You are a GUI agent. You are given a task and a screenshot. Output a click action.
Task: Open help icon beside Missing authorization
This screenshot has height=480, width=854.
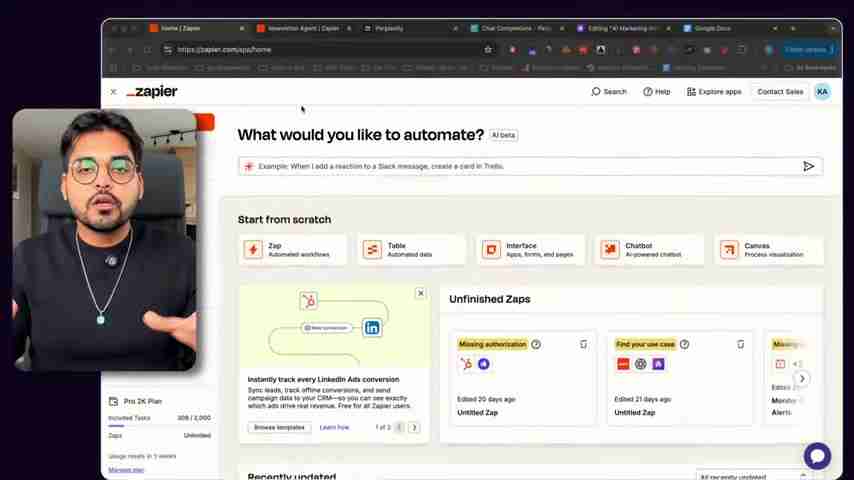[x=536, y=344]
